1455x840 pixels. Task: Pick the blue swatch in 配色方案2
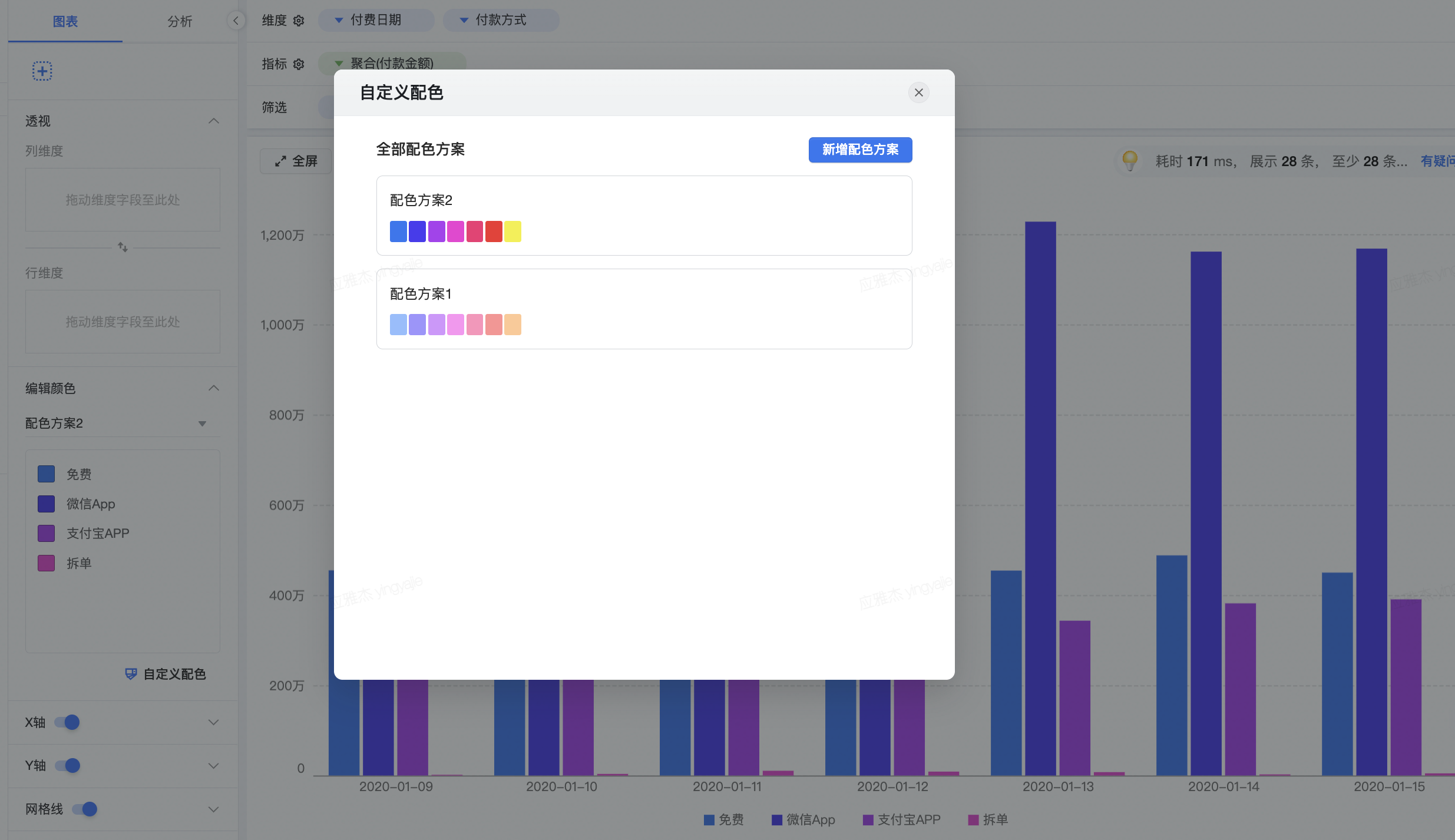398,232
